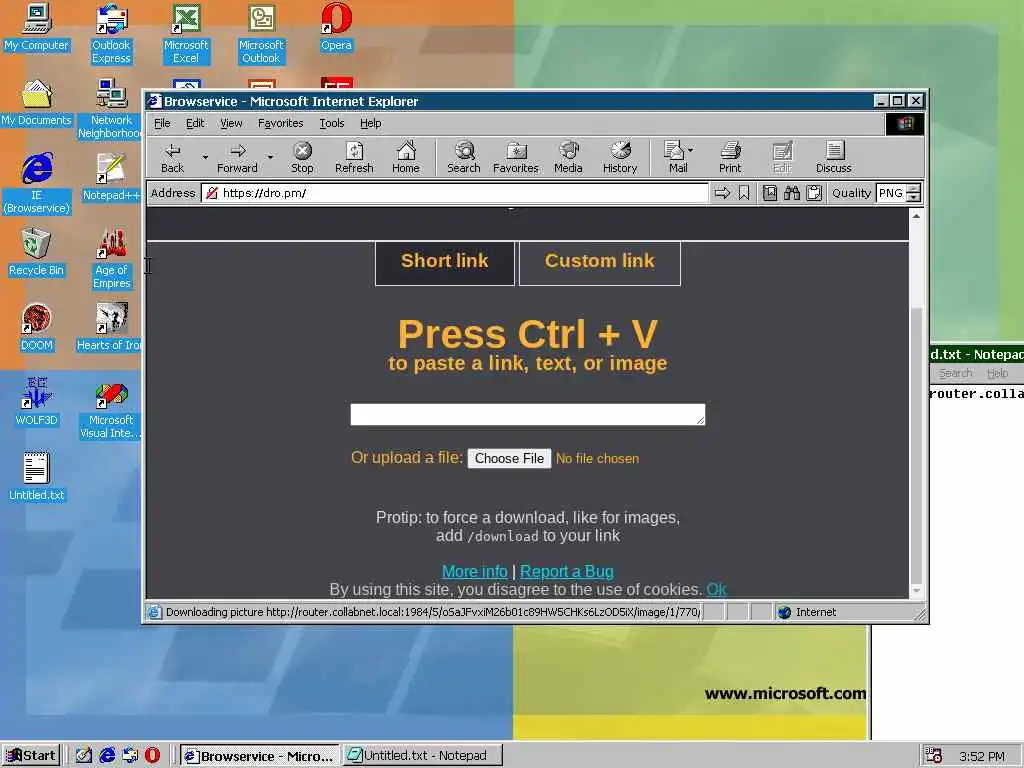
Task: Click the Browservice taskbar button
Action: (x=259, y=755)
